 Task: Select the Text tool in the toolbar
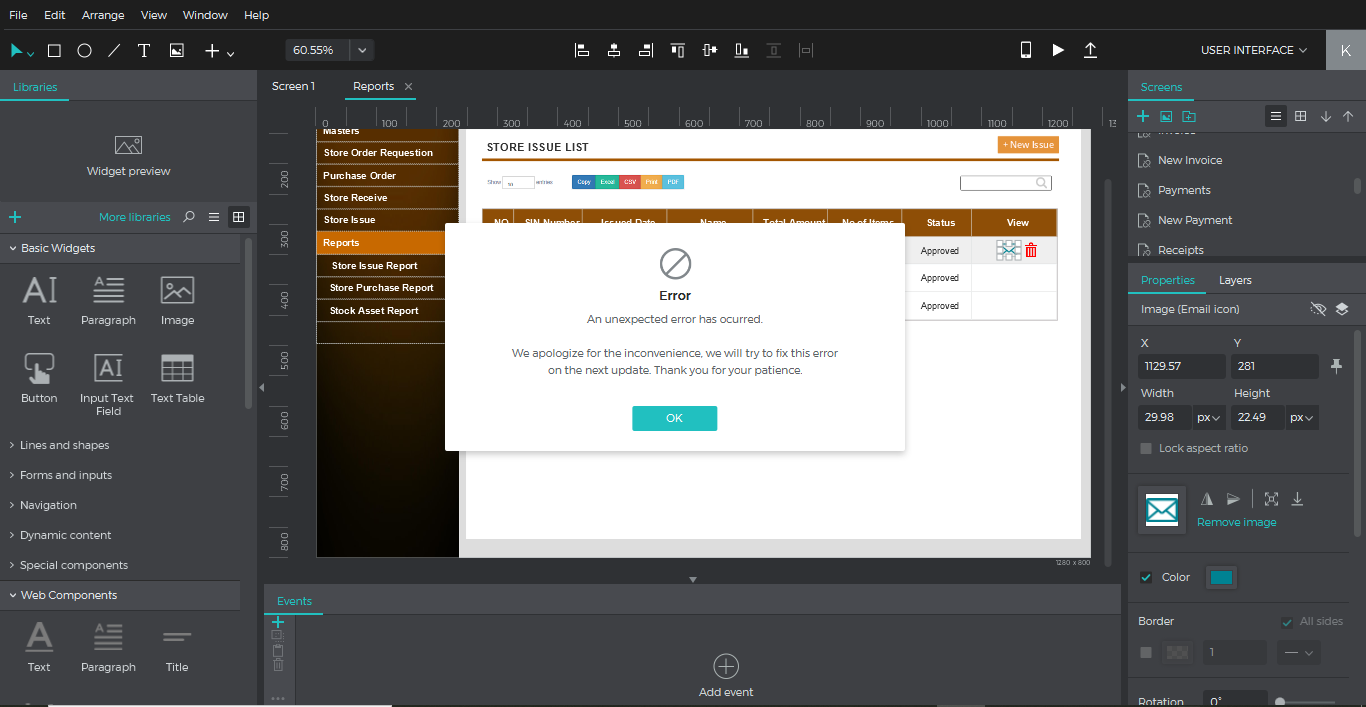[x=144, y=50]
